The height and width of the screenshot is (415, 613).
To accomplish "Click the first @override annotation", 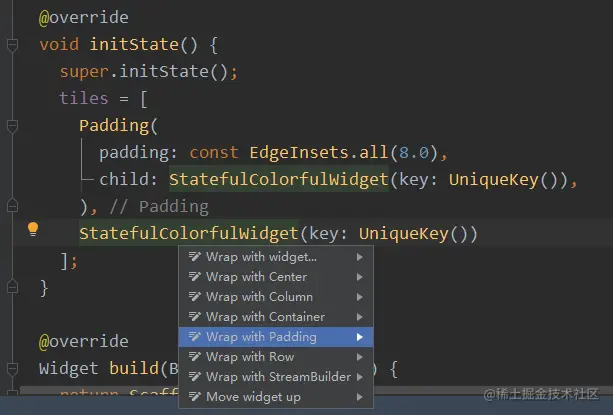I will [x=84, y=18].
